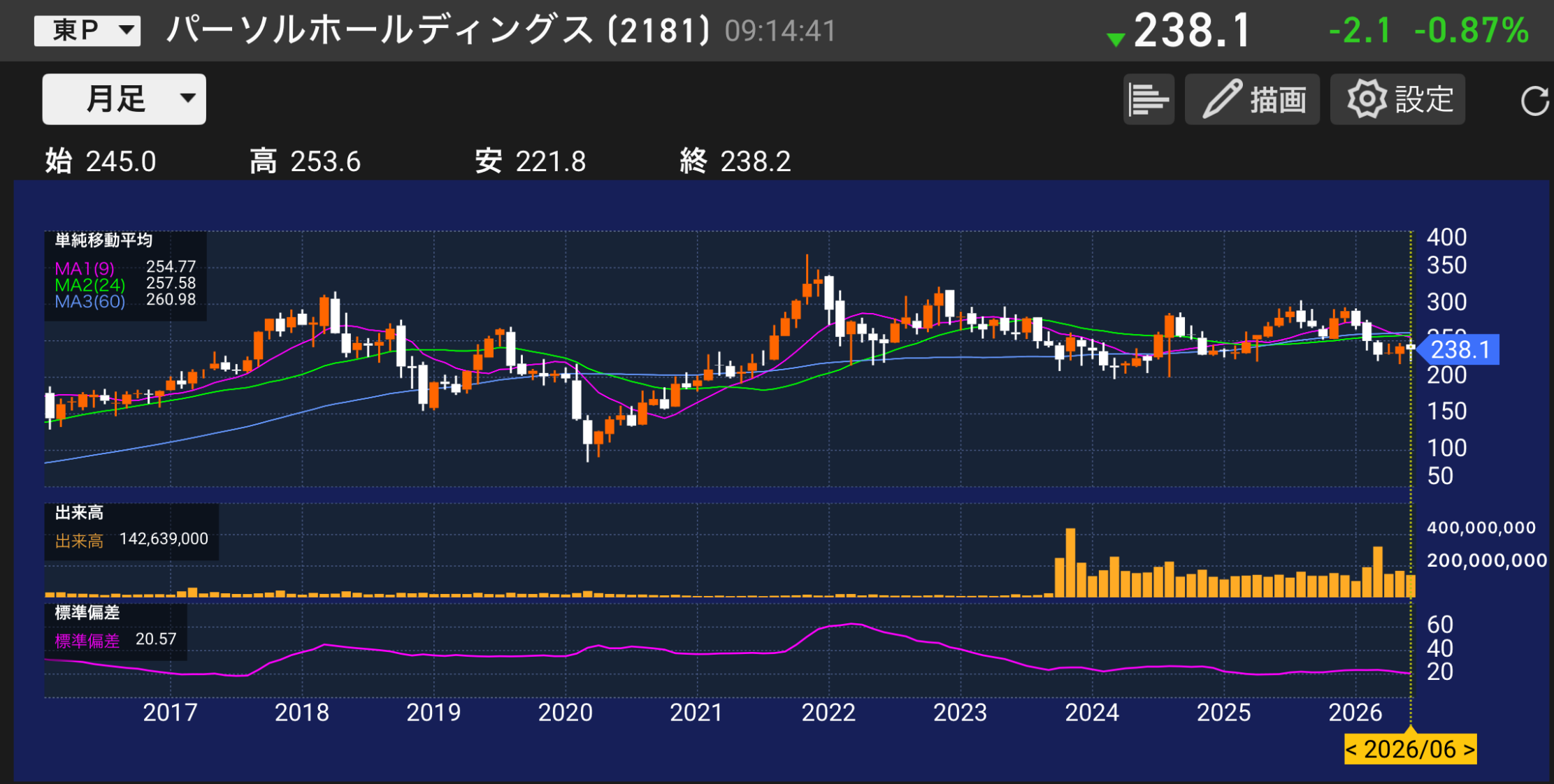
Task: Click the 単純移動平均 indicator title
Action: (x=103, y=240)
